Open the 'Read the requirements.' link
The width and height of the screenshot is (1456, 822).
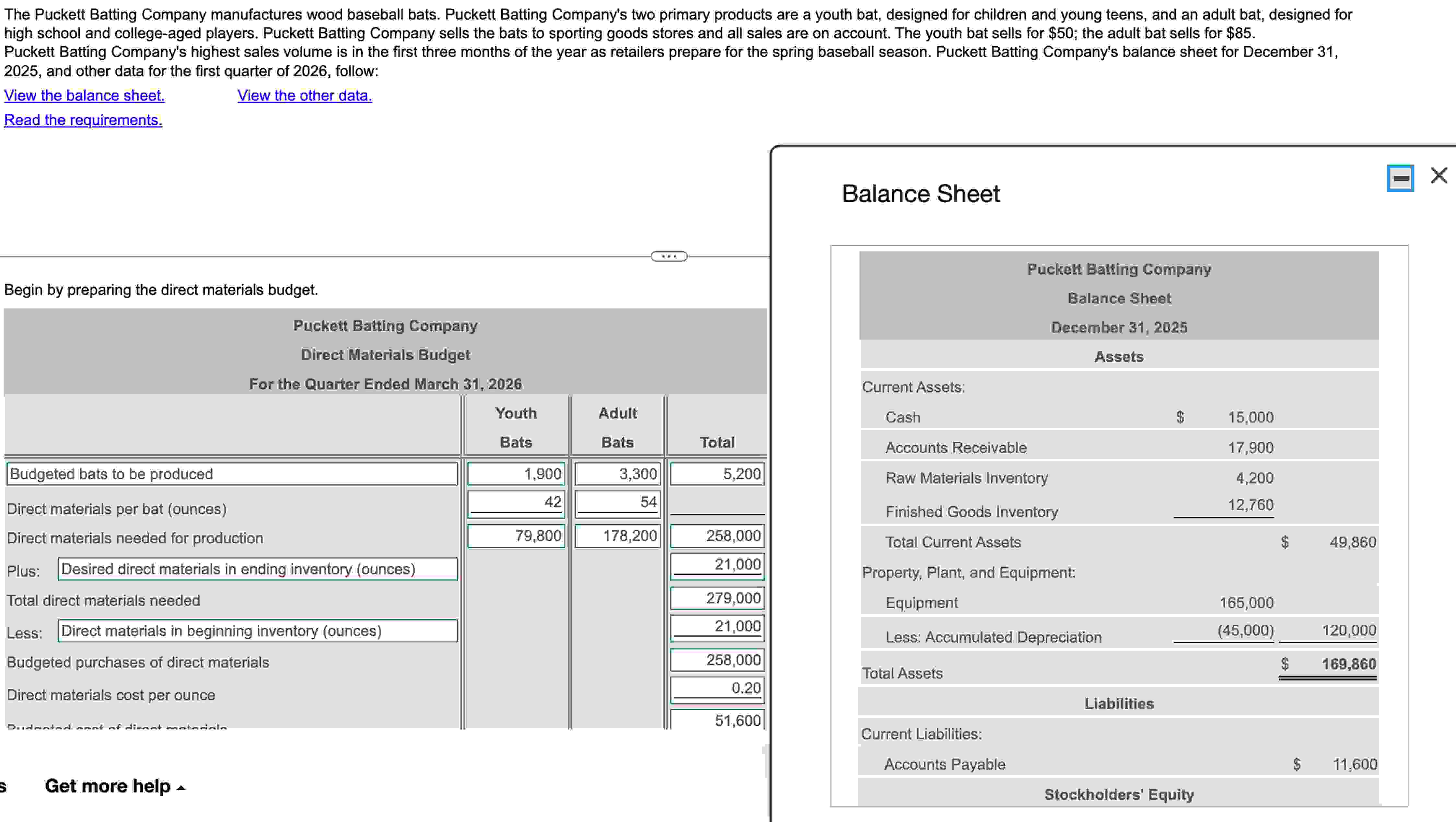click(x=83, y=120)
